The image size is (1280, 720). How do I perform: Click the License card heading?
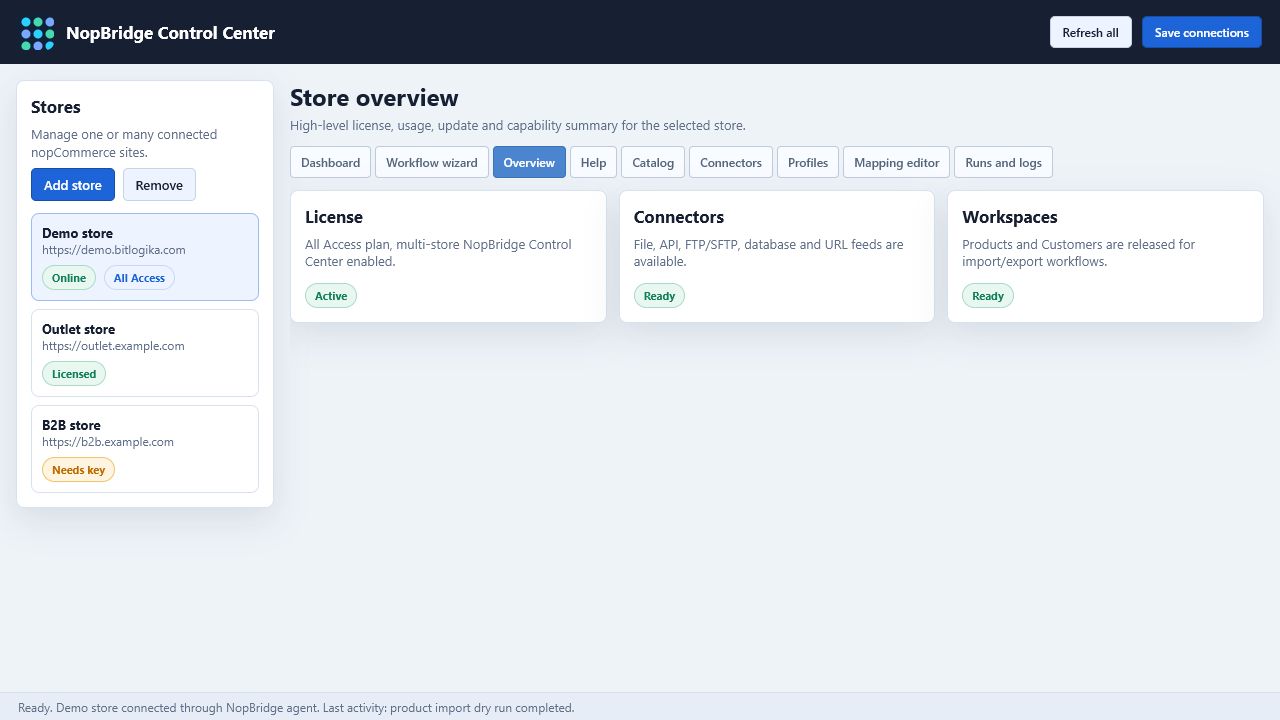pos(334,217)
